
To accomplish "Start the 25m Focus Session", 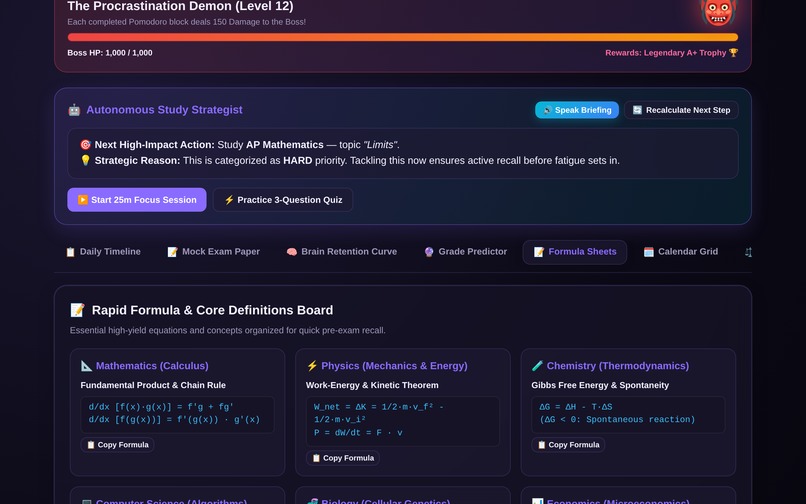I will 137,200.
